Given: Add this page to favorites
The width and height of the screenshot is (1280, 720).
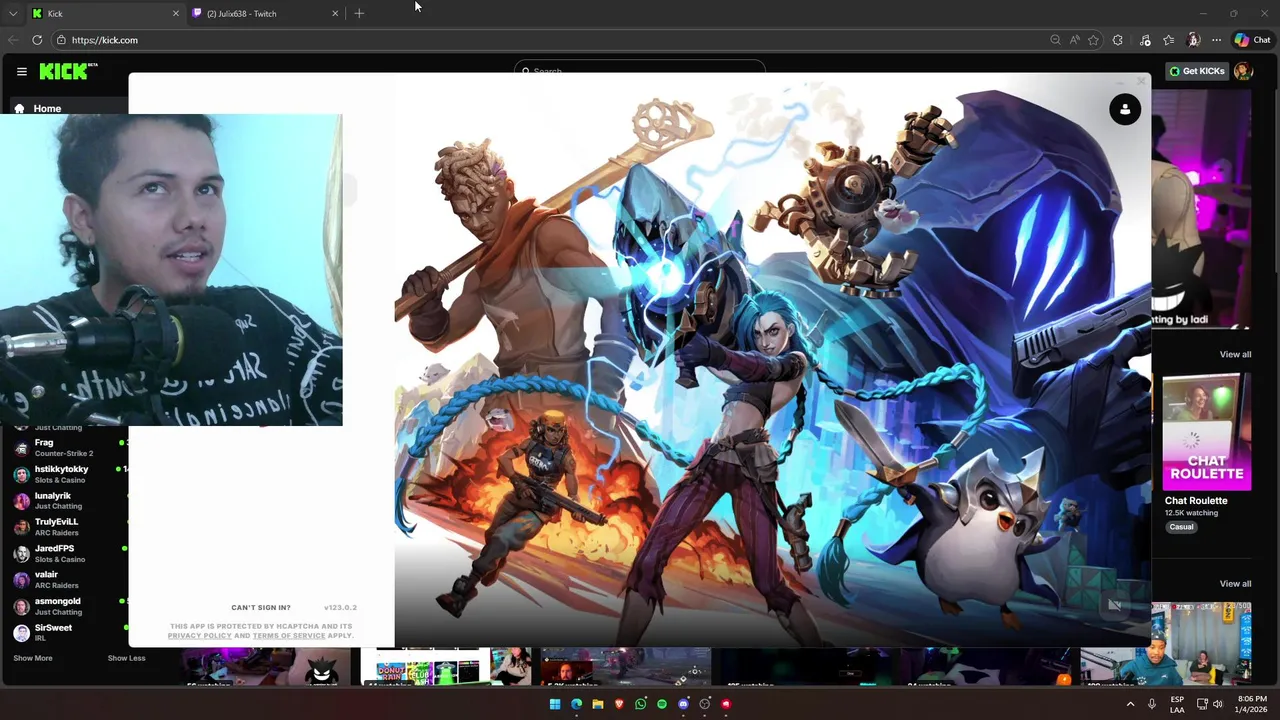Looking at the screenshot, I should click(x=1093, y=40).
